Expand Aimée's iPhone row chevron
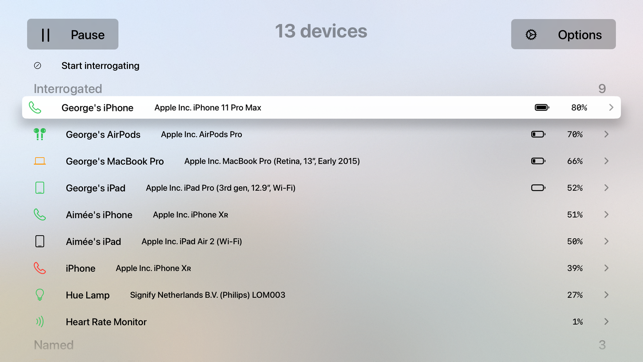 (x=606, y=214)
